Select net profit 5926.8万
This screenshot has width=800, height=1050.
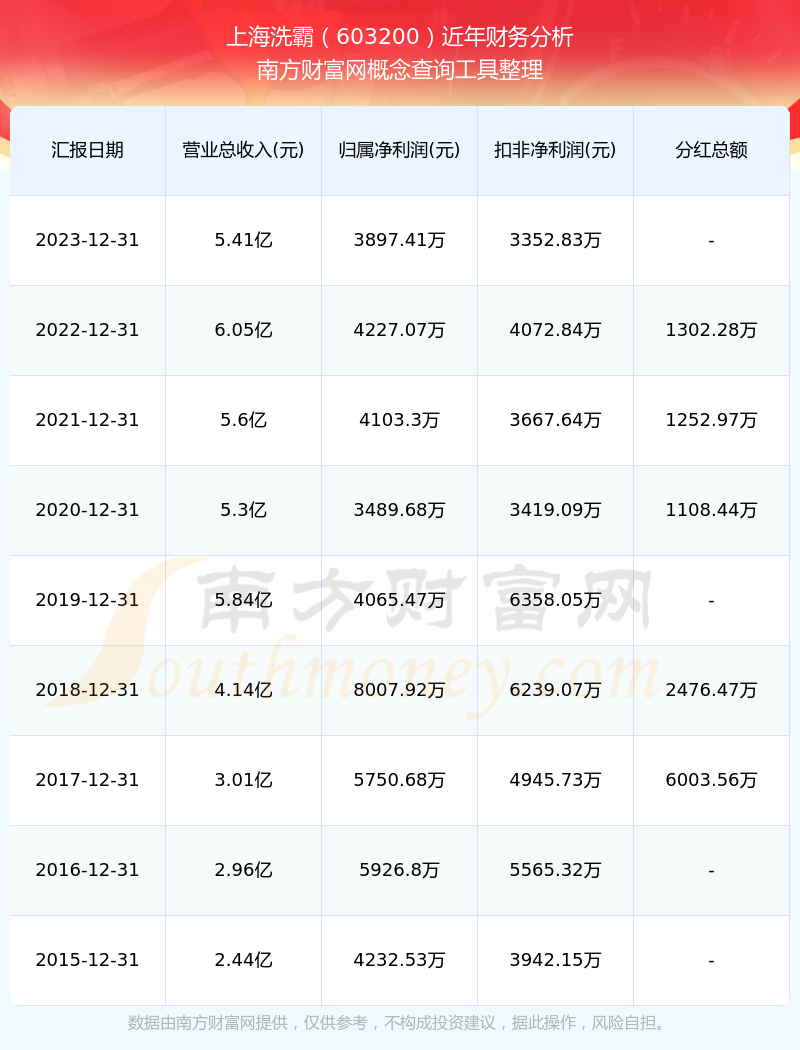point(400,870)
